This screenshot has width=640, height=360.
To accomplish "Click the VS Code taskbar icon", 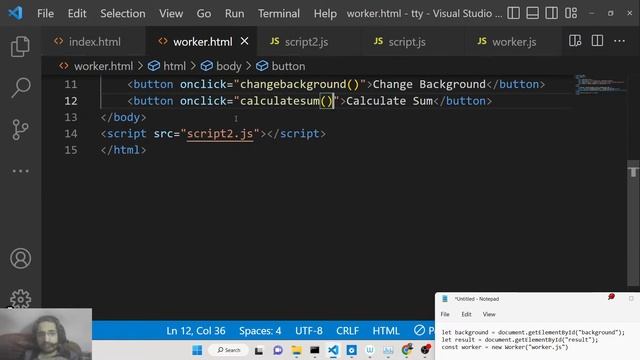I will (333, 350).
